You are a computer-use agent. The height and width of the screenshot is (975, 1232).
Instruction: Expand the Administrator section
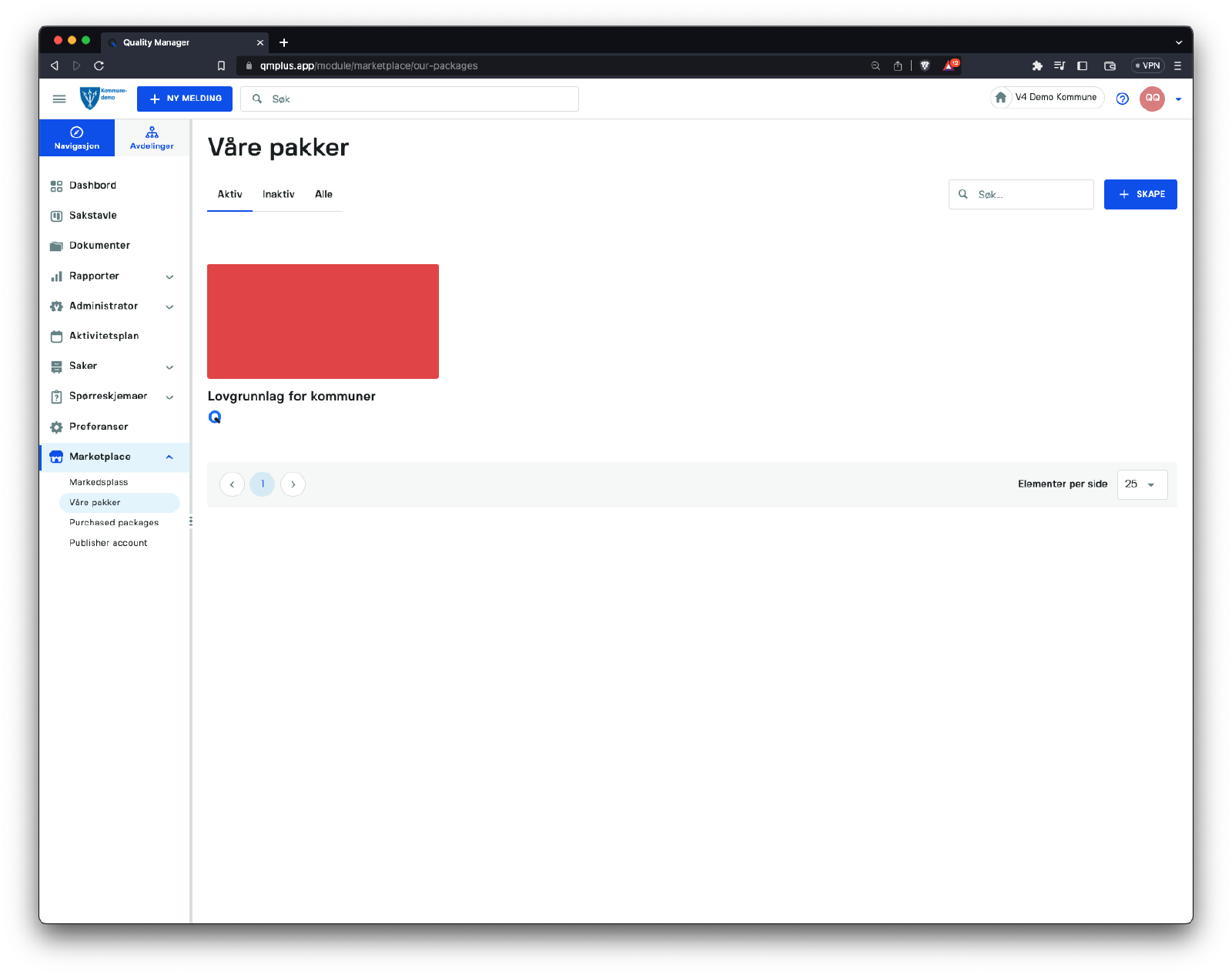tap(169, 307)
